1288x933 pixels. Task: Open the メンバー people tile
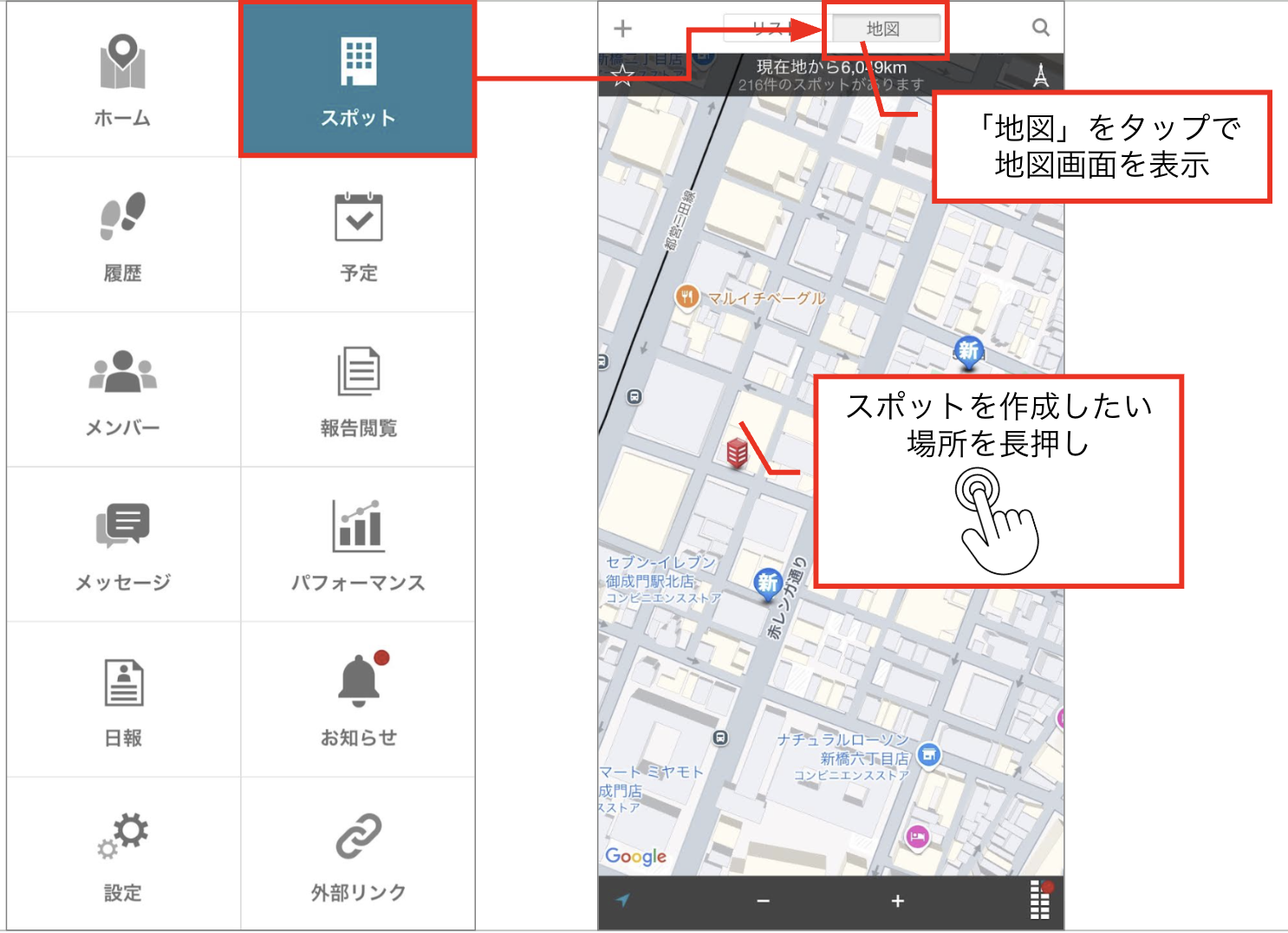(123, 390)
